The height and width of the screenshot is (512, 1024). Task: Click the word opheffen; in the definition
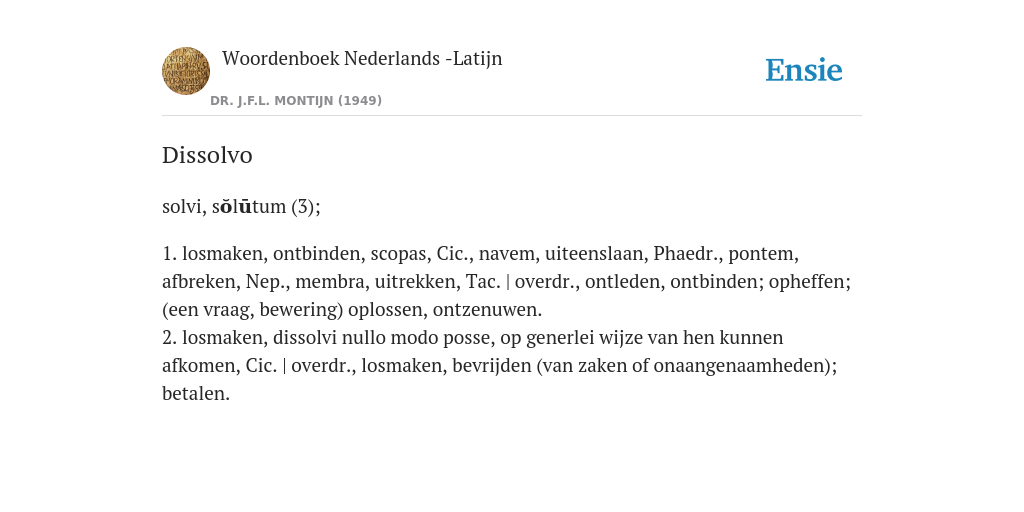click(810, 281)
